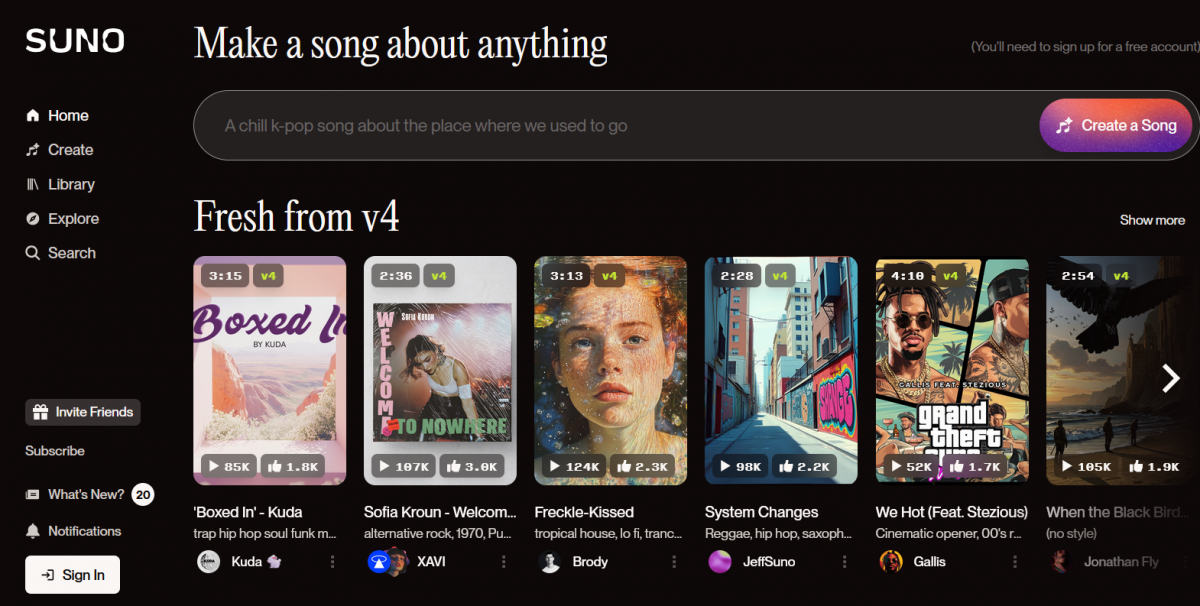Viewport: 1200px width, 606px height.
Task: Open more options for We Hot
Action: pos(1015,562)
